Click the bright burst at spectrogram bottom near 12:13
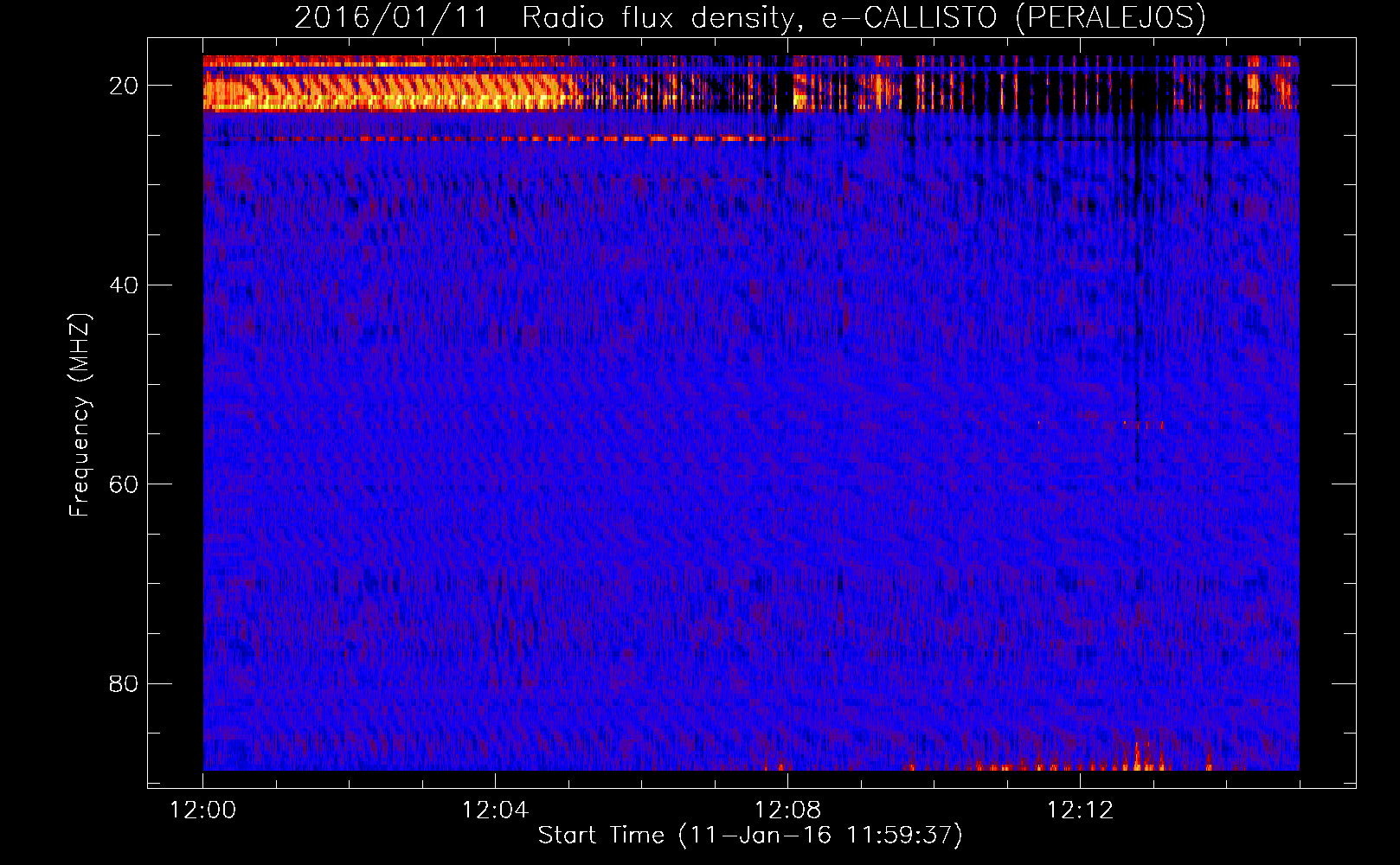Viewport: 1400px width, 865px height. (x=1139, y=754)
